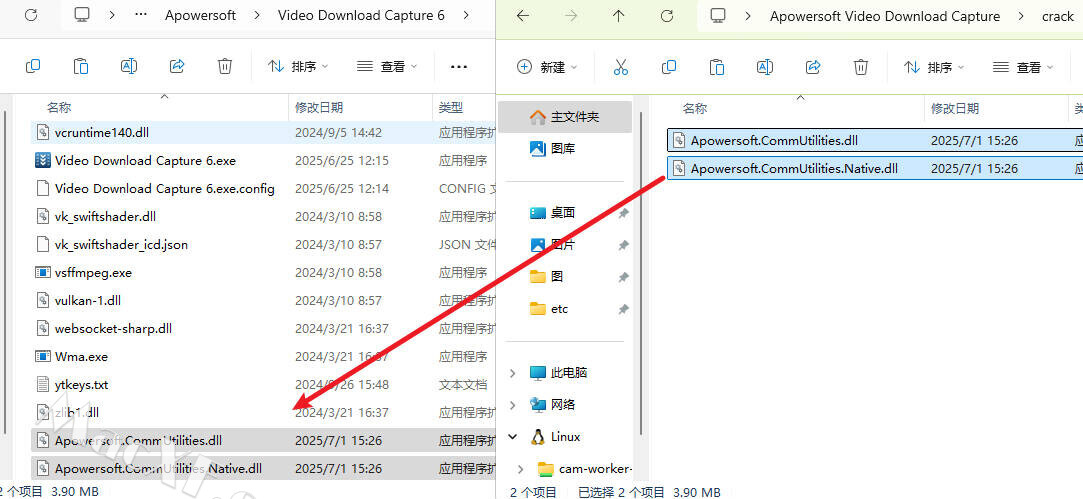Screen dimensions: 1083x499
Task: Click refresh button in left Explorer window
Action: (31, 15)
